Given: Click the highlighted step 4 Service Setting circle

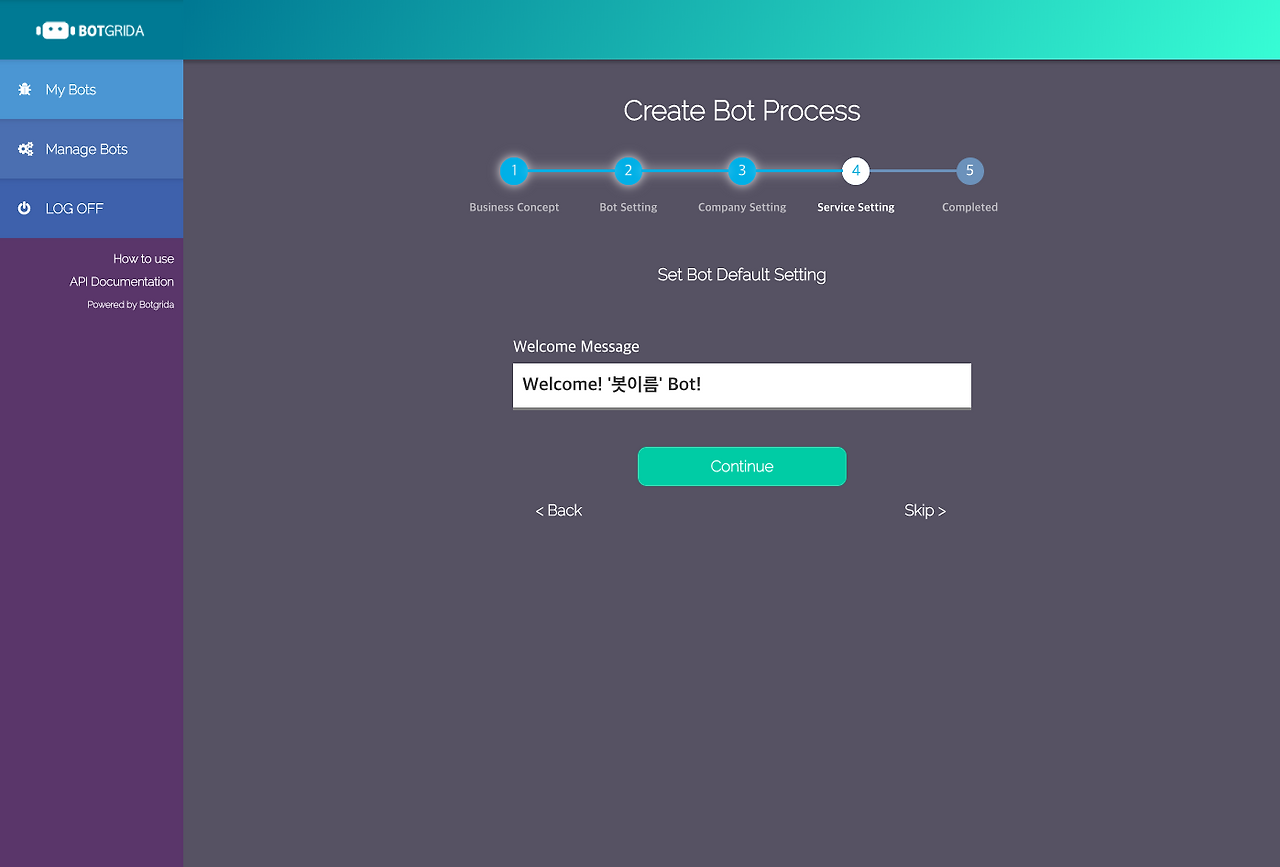Looking at the screenshot, I should (x=855, y=170).
